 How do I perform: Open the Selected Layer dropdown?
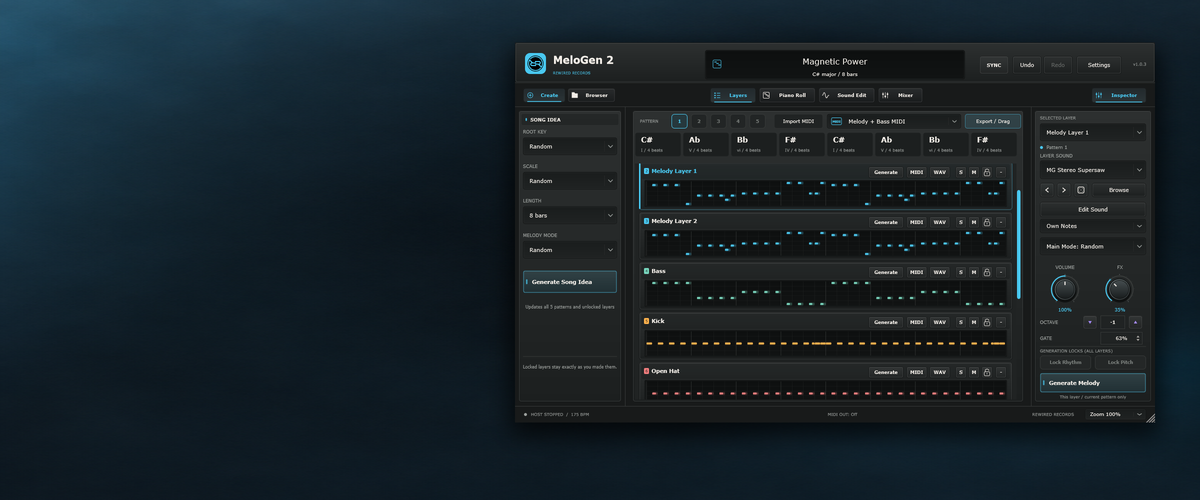(x=1092, y=132)
